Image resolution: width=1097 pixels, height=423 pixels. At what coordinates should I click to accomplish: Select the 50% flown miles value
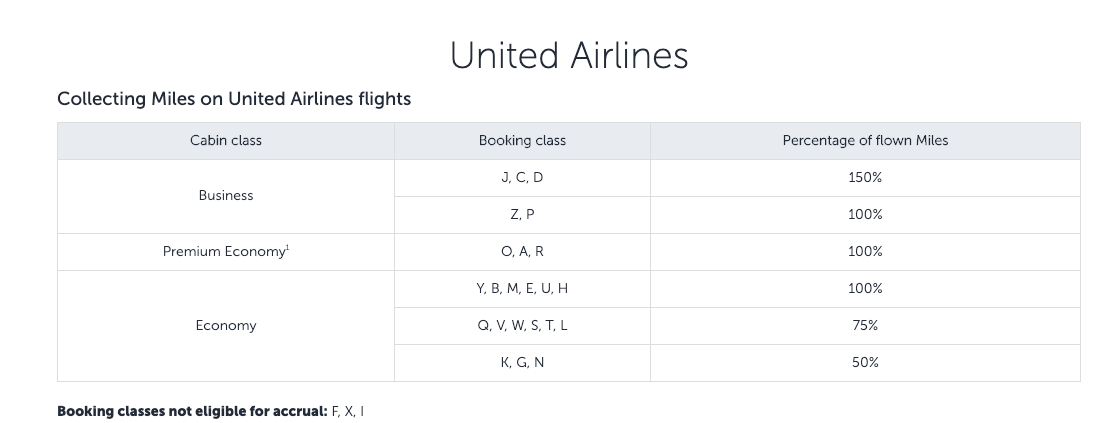click(865, 363)
